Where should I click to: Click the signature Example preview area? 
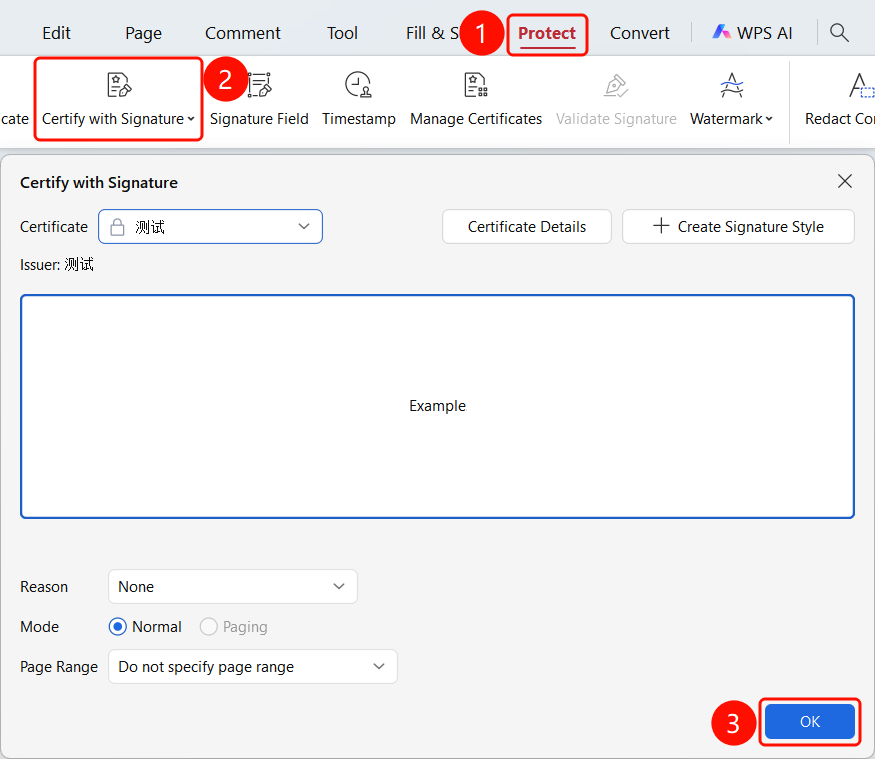tap(438, 406)
